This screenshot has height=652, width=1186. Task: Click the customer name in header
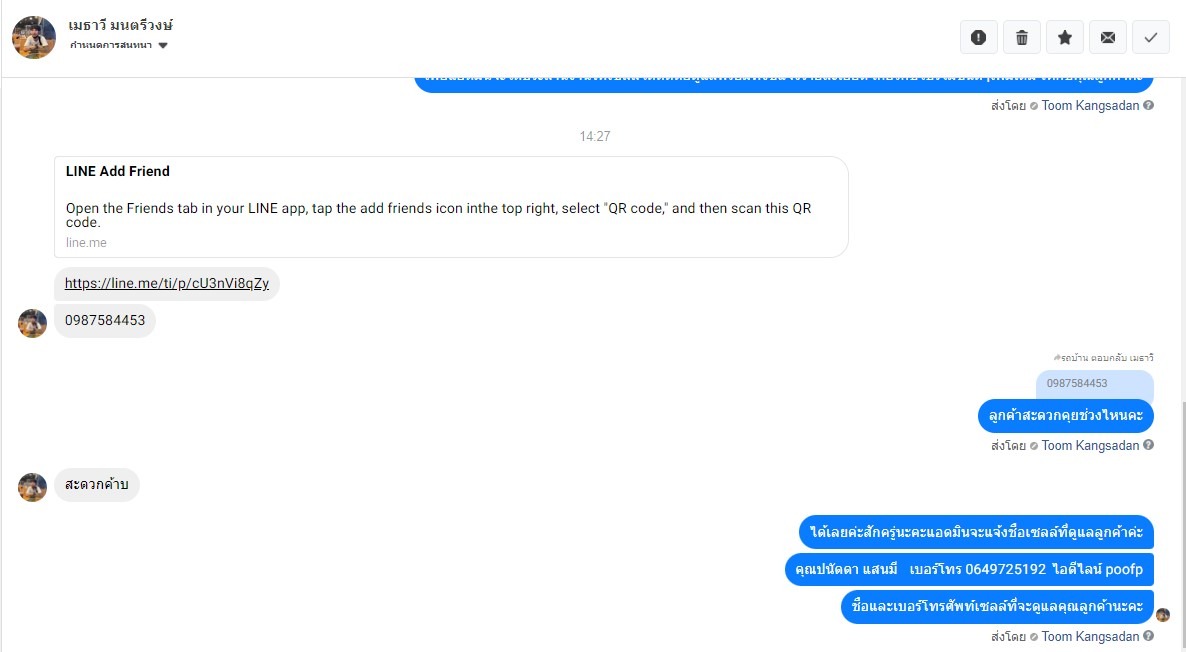click(x=121, y=25)
